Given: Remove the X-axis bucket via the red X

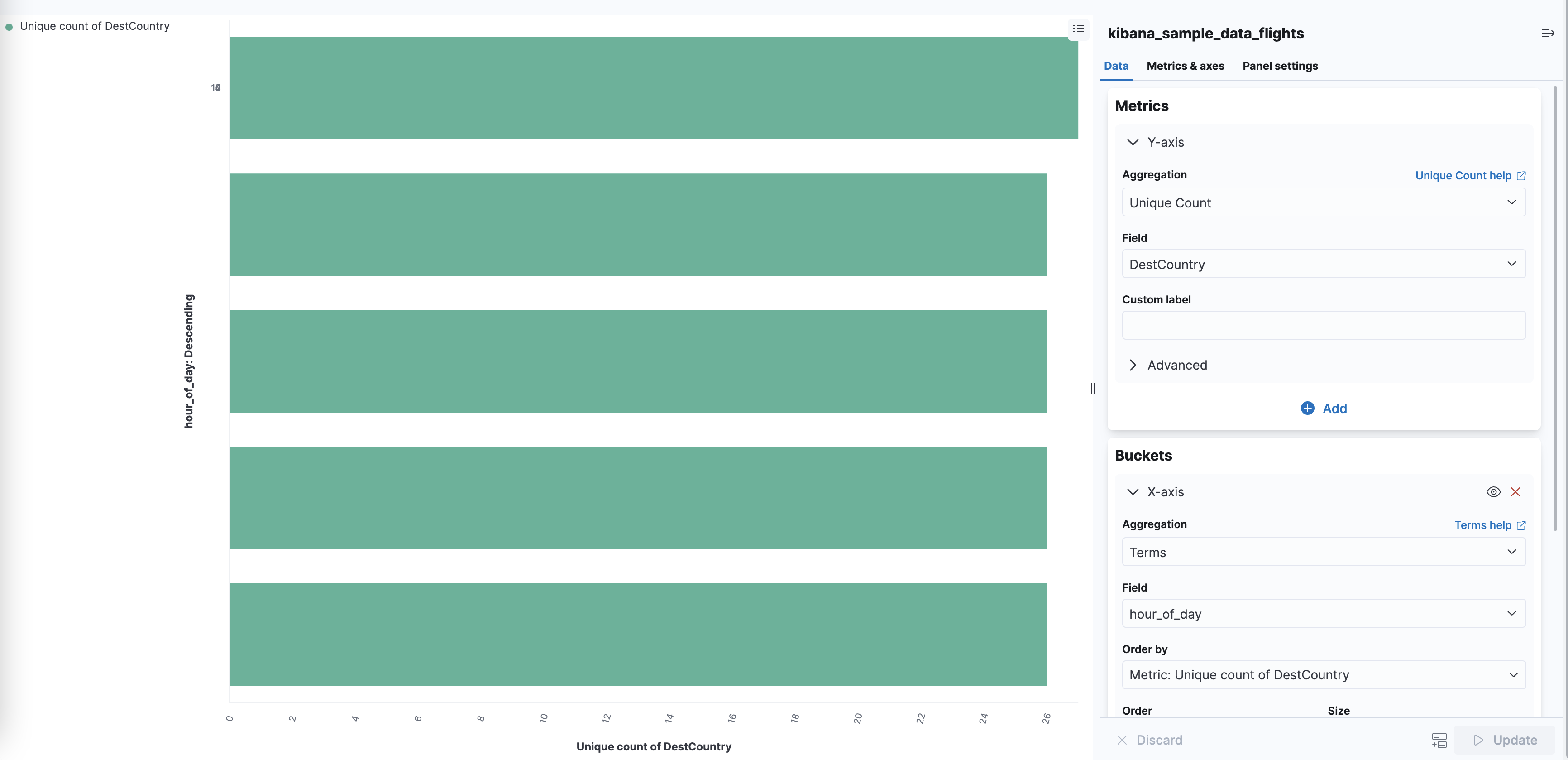Looking at the screenshot, I should 1515,491.
